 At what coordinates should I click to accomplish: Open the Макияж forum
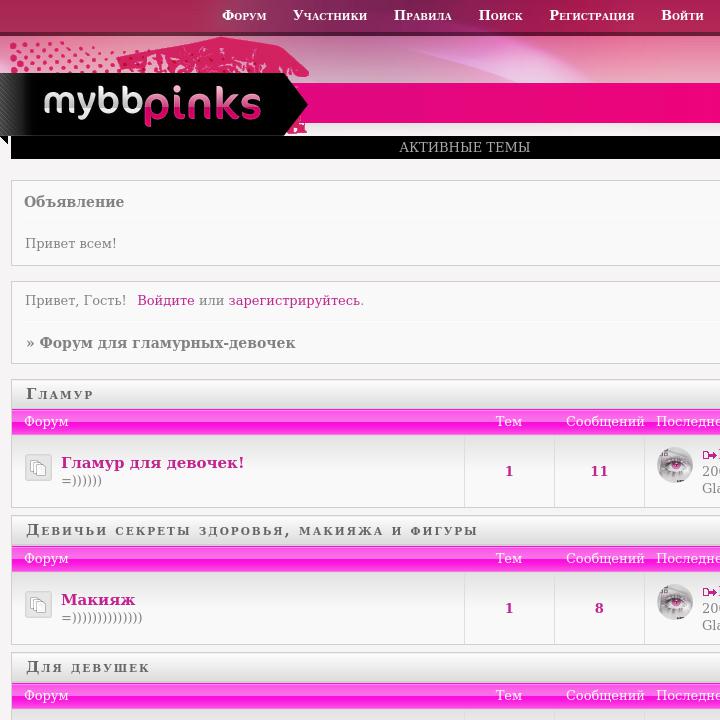click(x=98, y=599)
